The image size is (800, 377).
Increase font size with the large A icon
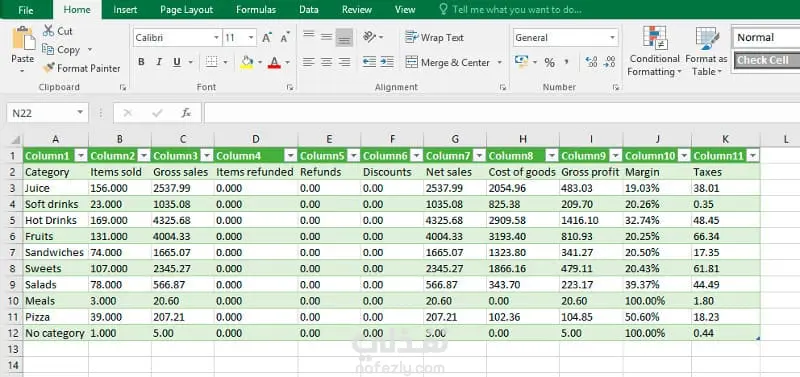coord(267,37)
